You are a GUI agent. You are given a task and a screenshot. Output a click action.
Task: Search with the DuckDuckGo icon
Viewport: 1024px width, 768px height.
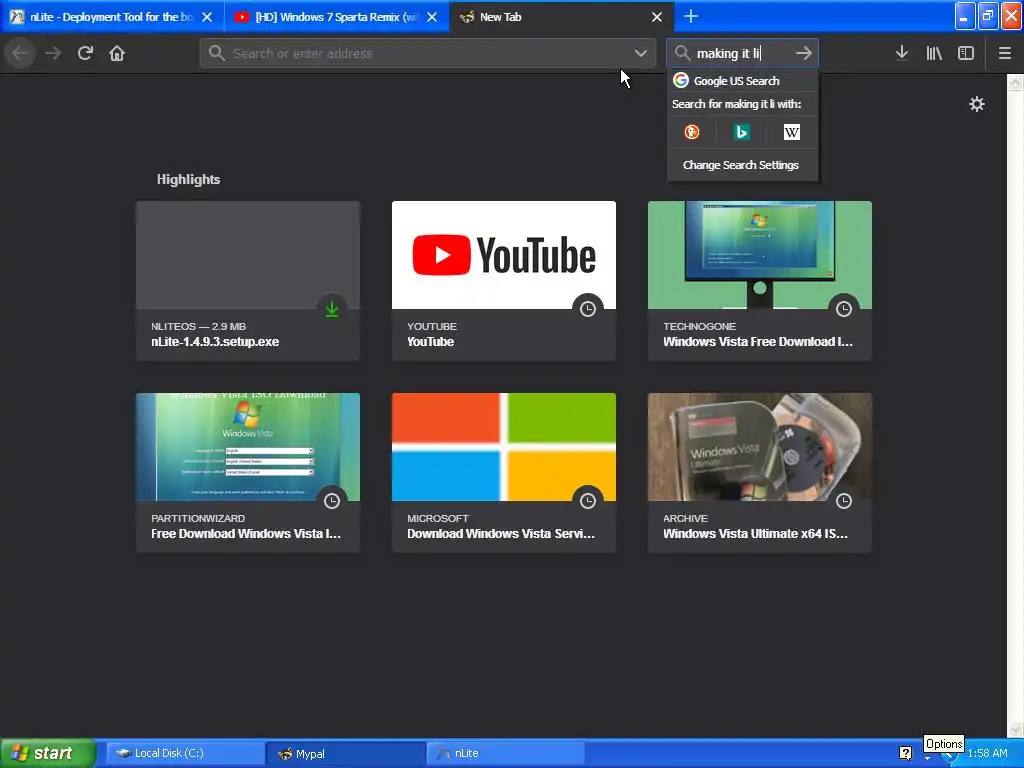tap(692, 132)
